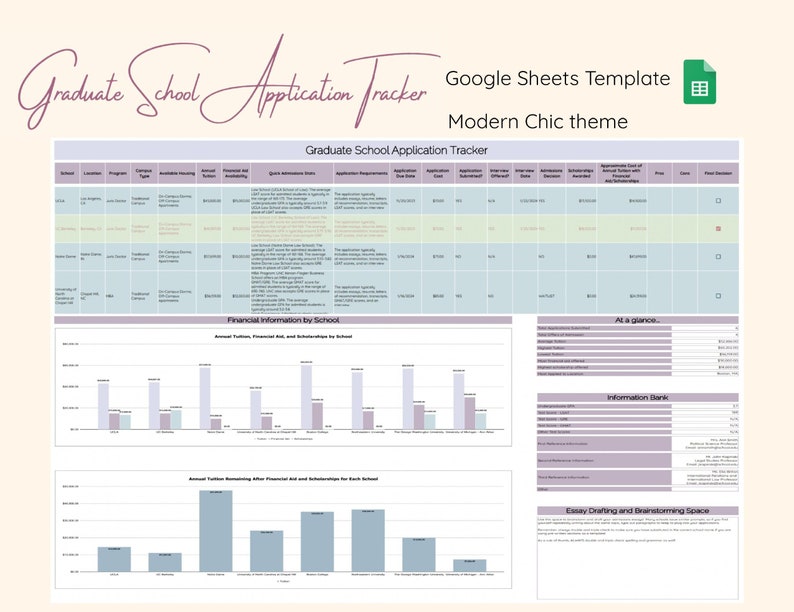Select the 'At a glance...' section header
The height and width of the screenshot is (612, 794).
[638, 320]
